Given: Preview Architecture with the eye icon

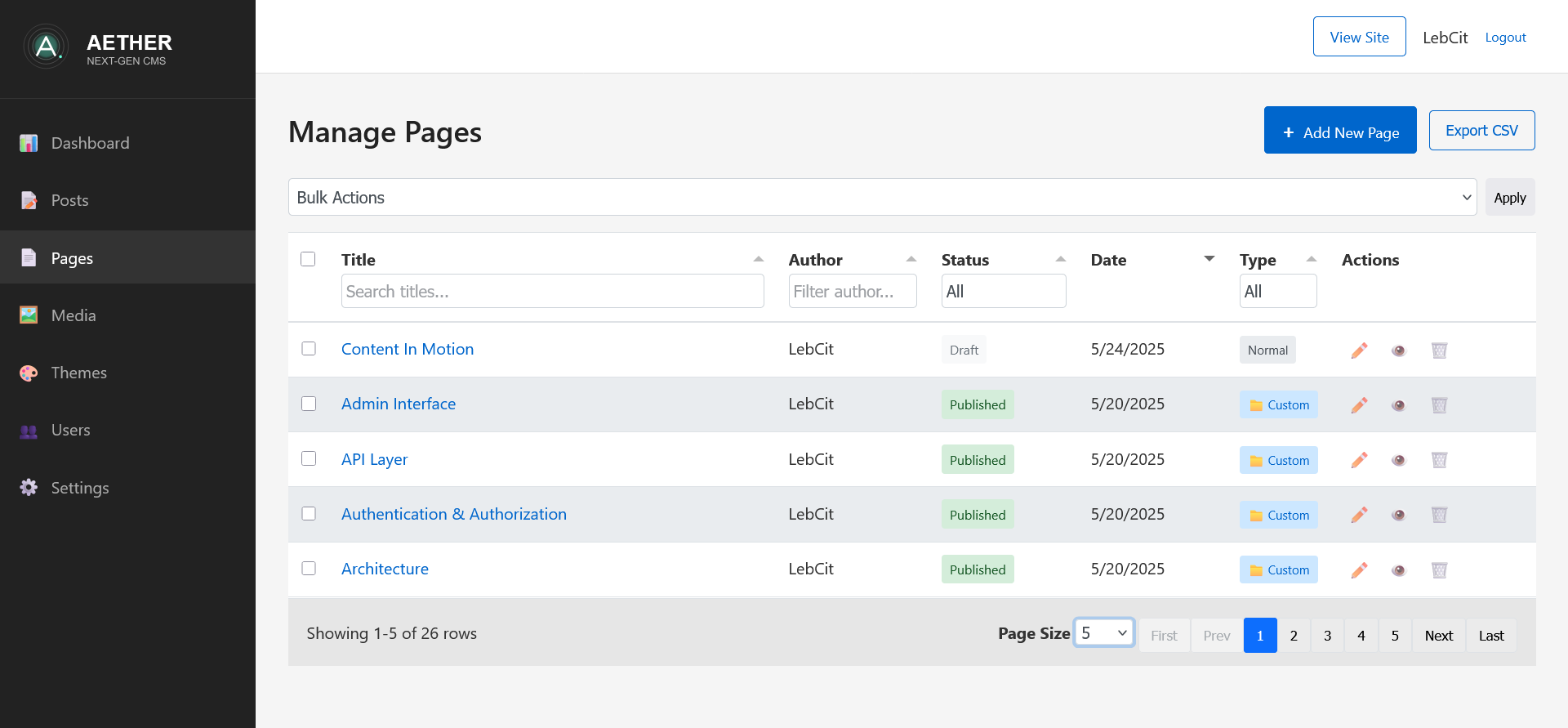Looking at the screenshot, I should [x=1399, y=570].
